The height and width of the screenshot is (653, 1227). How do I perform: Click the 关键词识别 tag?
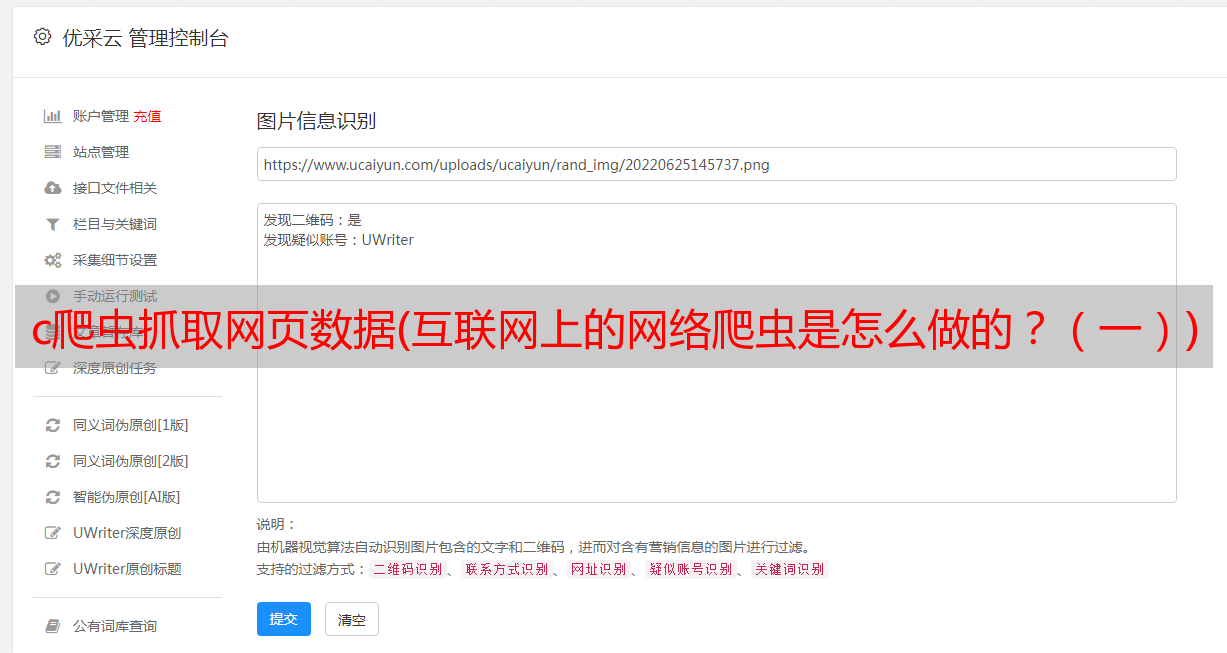coord(789,569)
